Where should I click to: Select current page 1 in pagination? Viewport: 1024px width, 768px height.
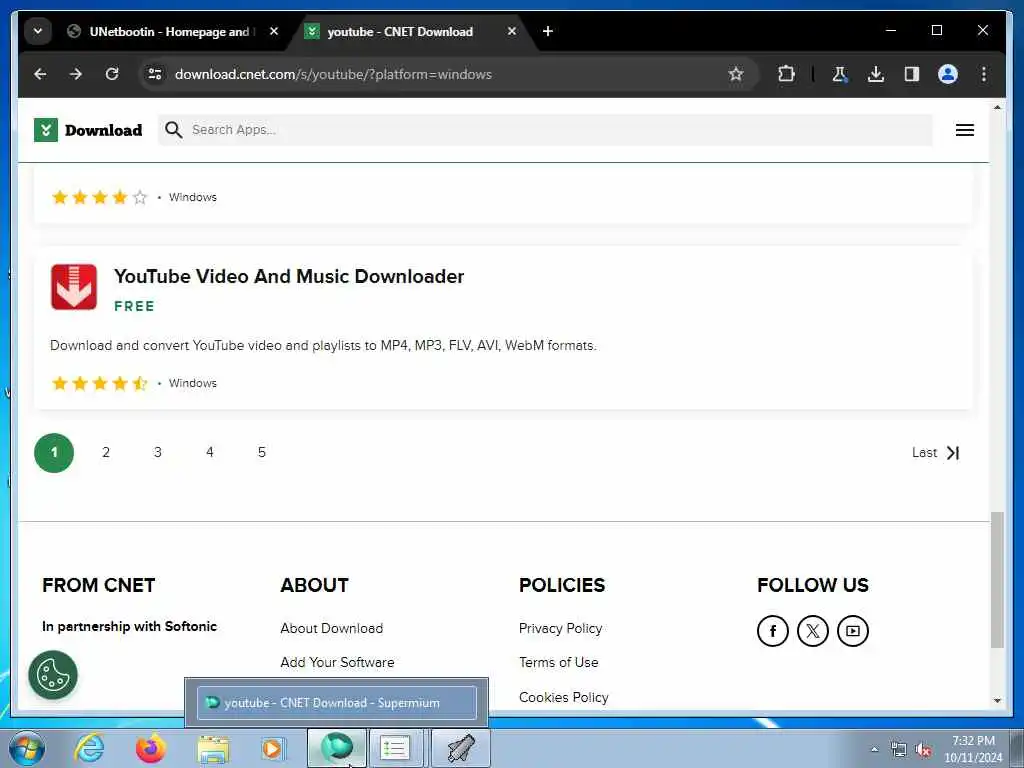[54, 453]
